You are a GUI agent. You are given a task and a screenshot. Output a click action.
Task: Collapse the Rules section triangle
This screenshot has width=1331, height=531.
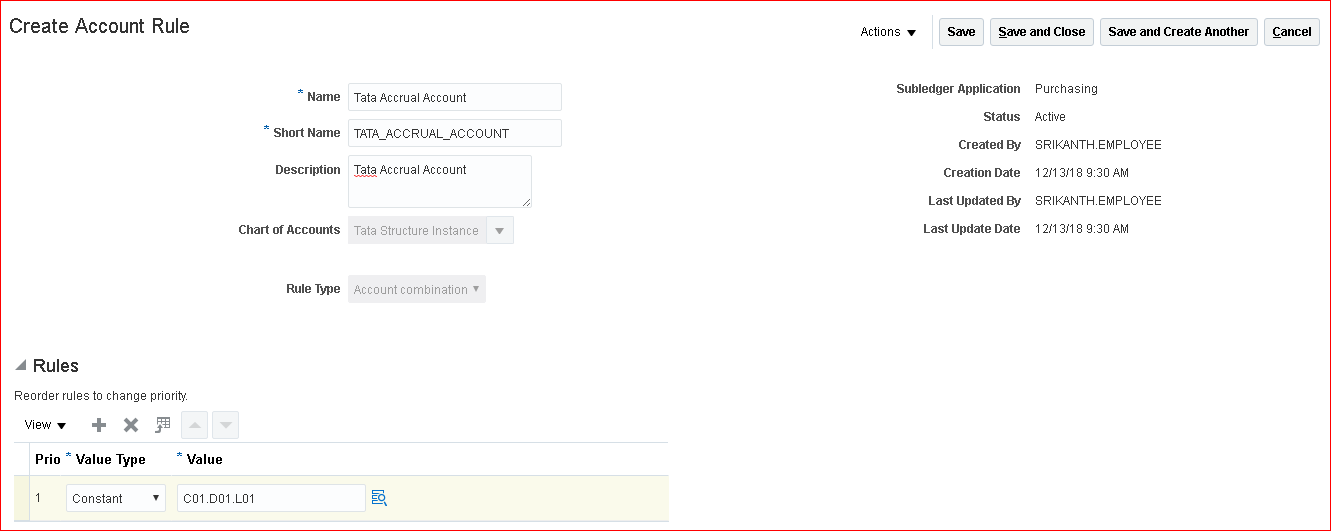pos(21,366)
